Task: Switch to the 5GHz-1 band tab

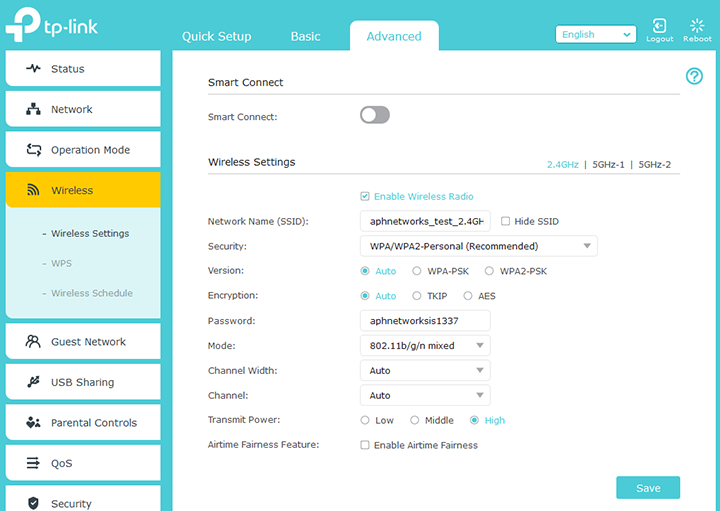Action: click(x=608, y=164)
